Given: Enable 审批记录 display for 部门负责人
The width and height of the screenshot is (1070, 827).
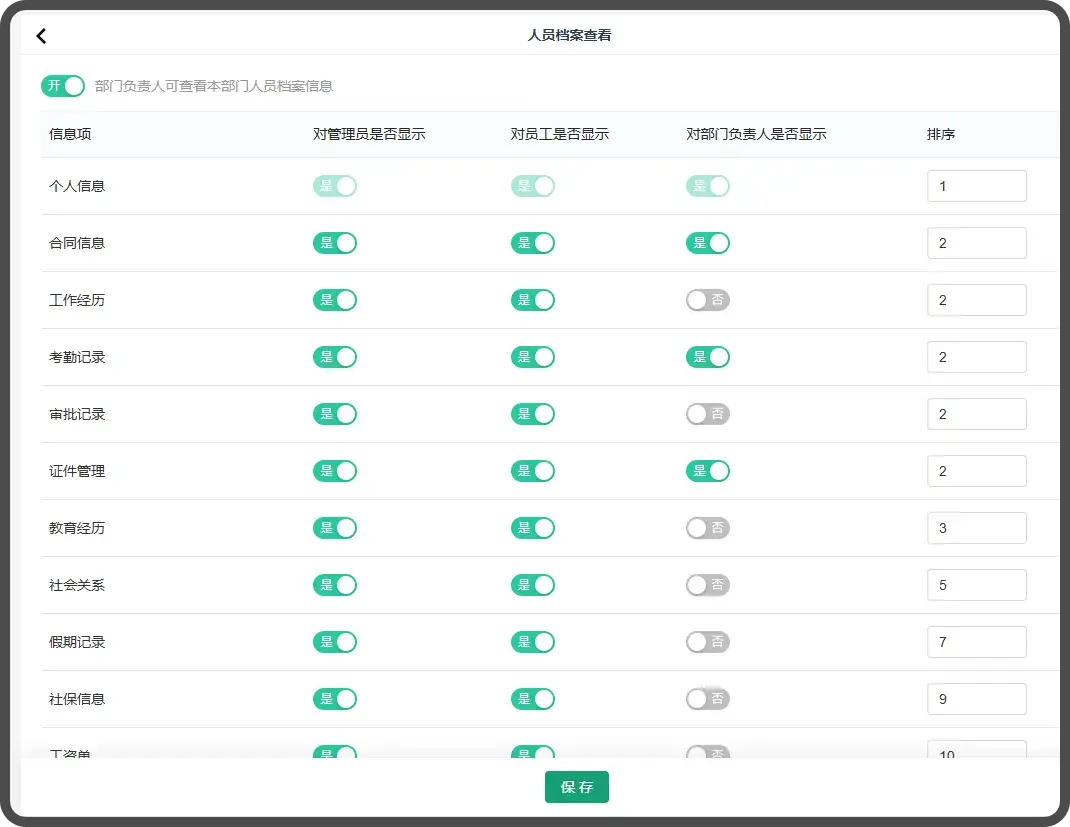Looking at the screenshot, I should pos(708,414).
